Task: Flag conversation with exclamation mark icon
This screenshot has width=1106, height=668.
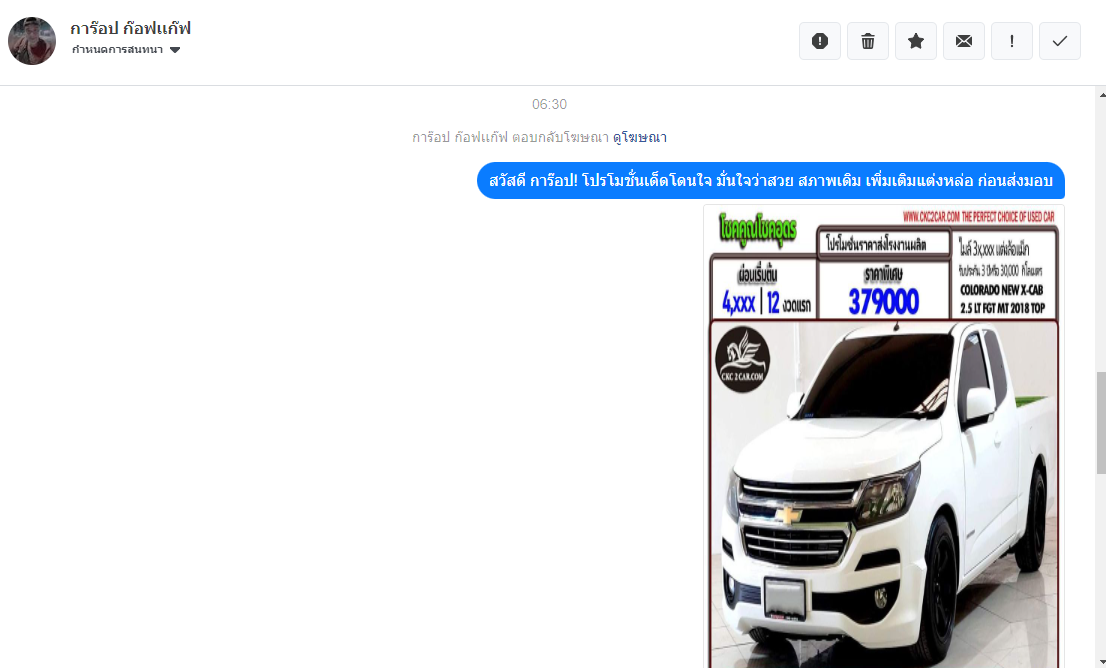Action: click(x=1011, y=41)
